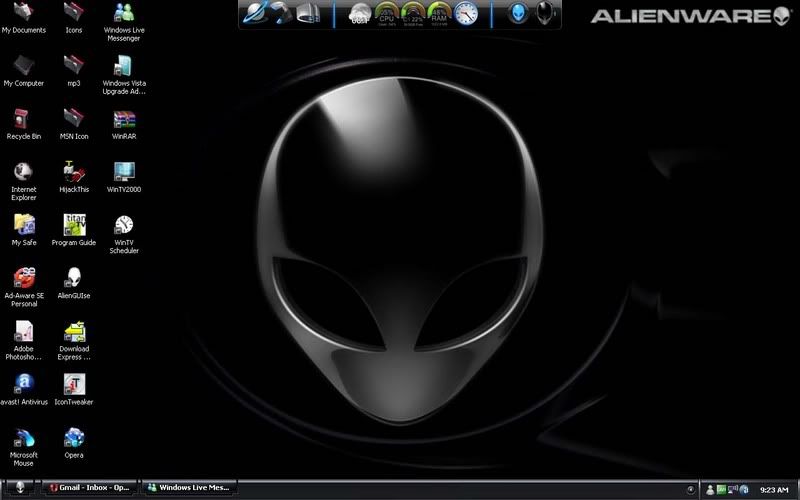Open Windows Live Messenger desktop shortcut
This screenshot has height=500, width=800.
pos(124,13)
